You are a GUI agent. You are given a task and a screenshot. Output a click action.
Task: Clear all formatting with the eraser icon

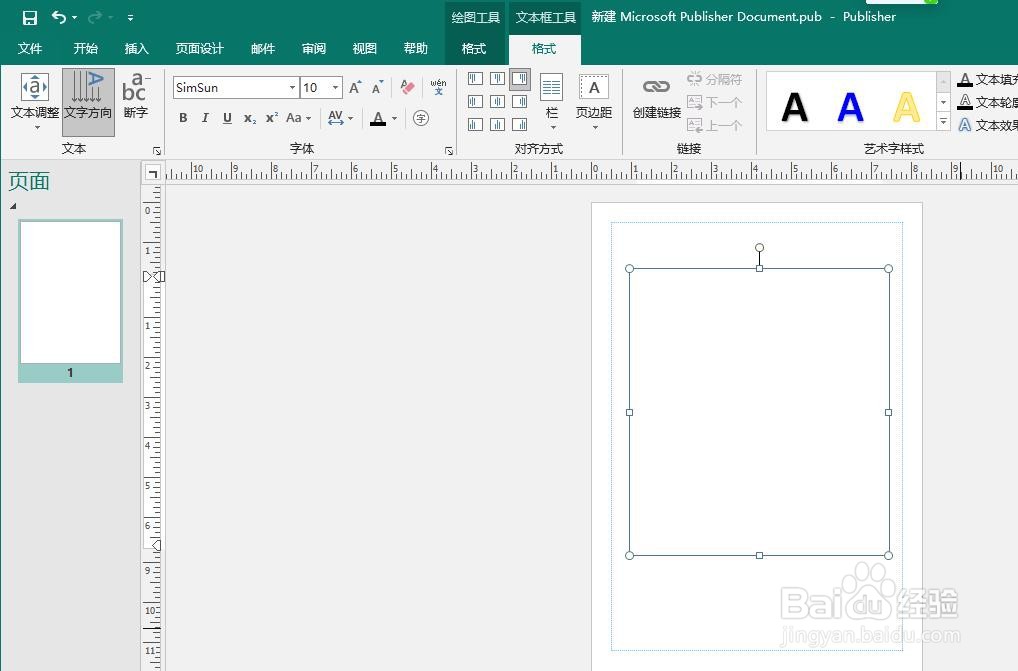[407, 88]
